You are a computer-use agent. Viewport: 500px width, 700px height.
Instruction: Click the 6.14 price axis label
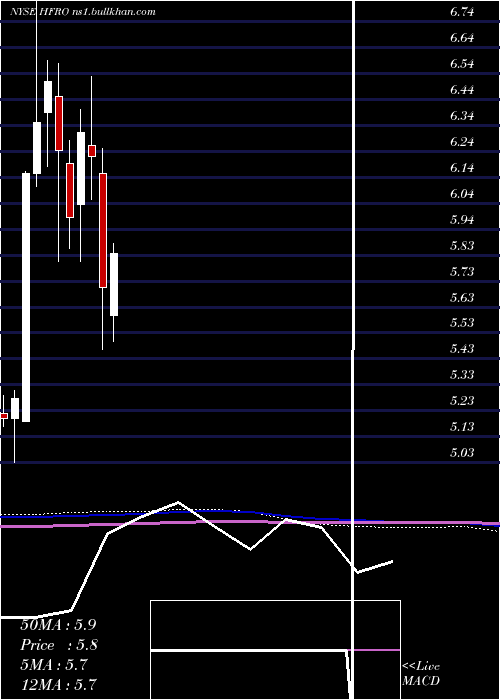(461, 167)
